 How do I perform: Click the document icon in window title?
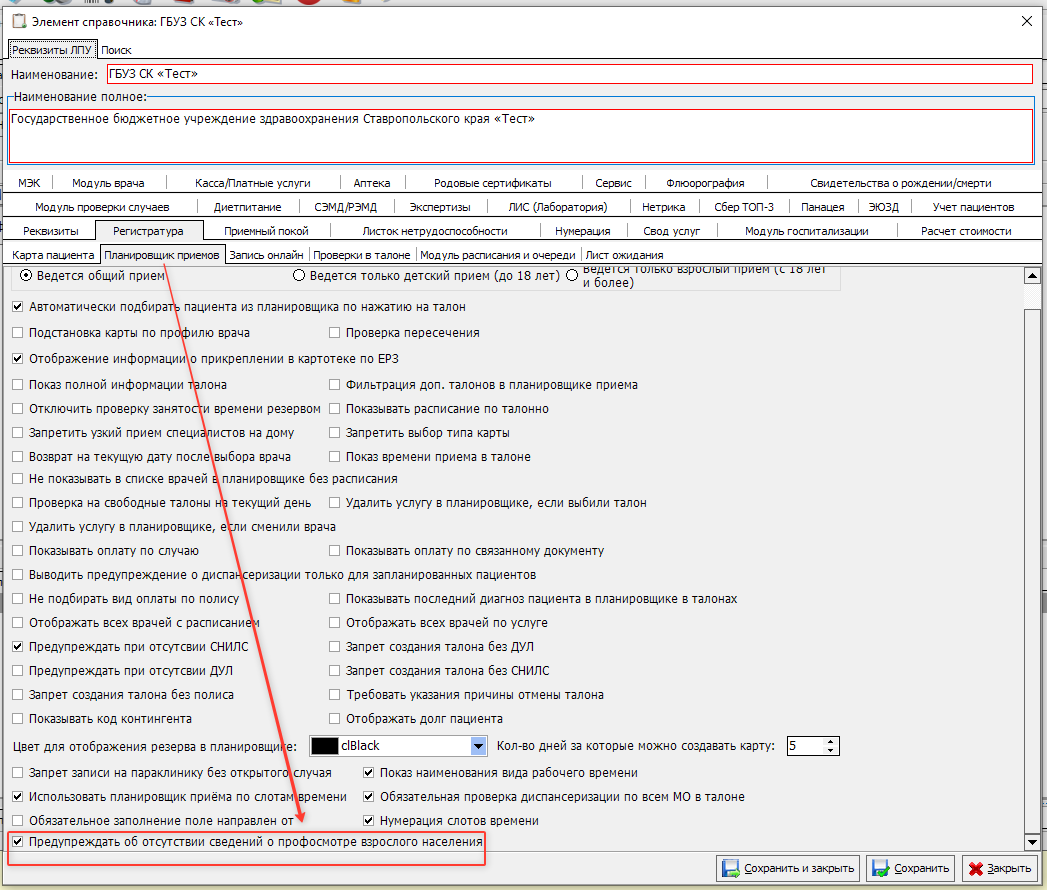click(x=20, y=21)
